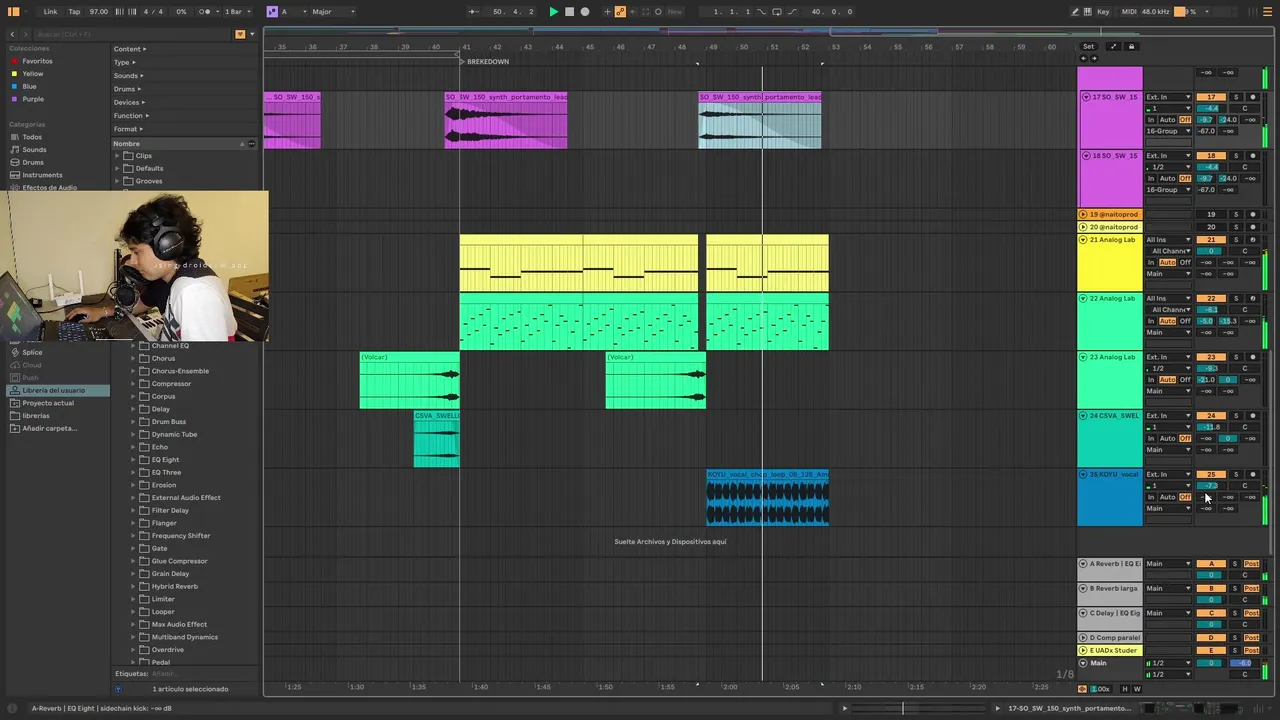Open Proyecto actual place

48,403
